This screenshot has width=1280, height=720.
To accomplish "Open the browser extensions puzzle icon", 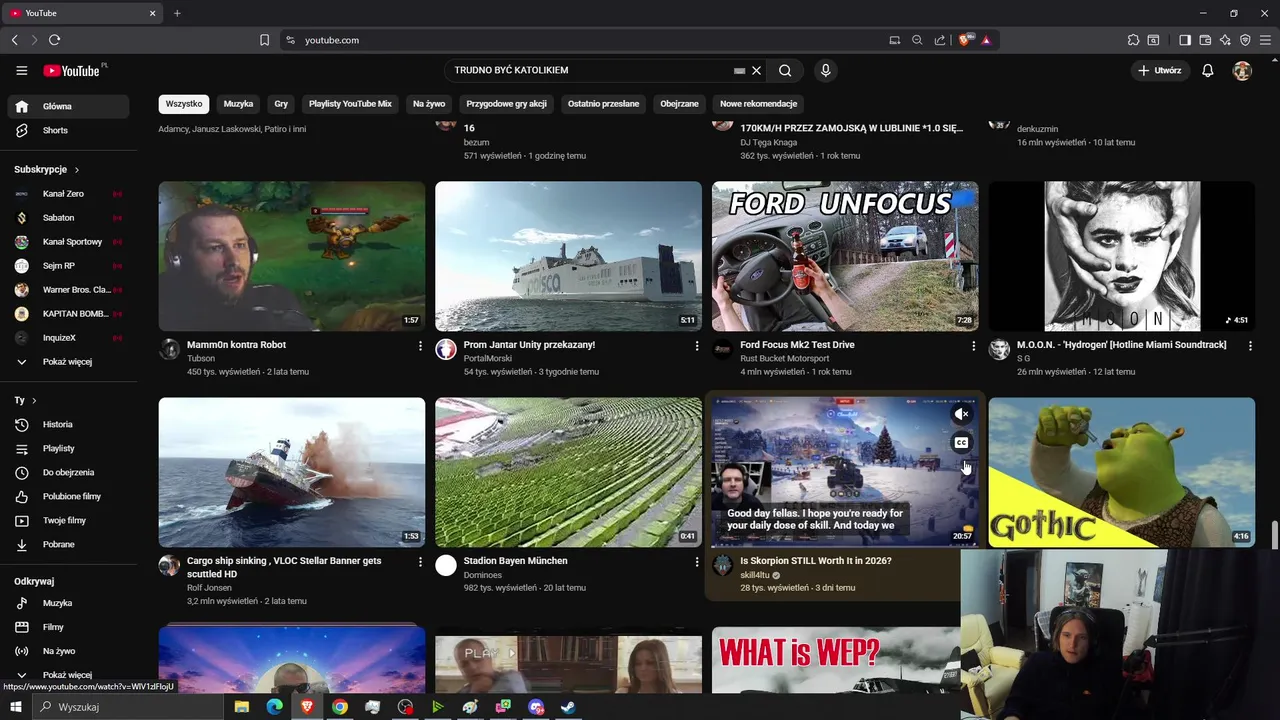I will point(1133,40).
